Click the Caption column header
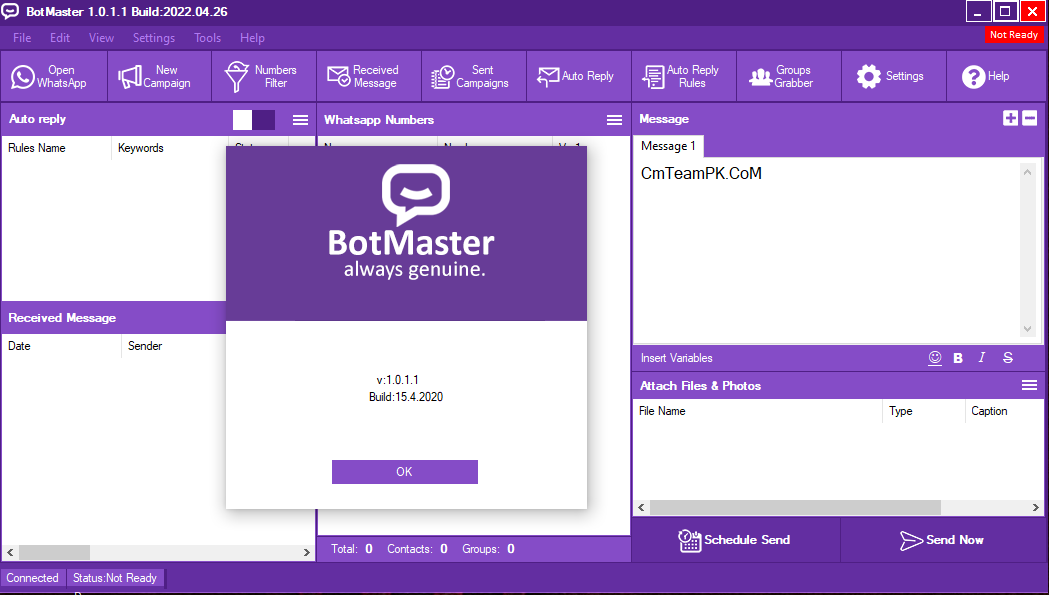1049x595 pixels. [x=1004, y=411]
